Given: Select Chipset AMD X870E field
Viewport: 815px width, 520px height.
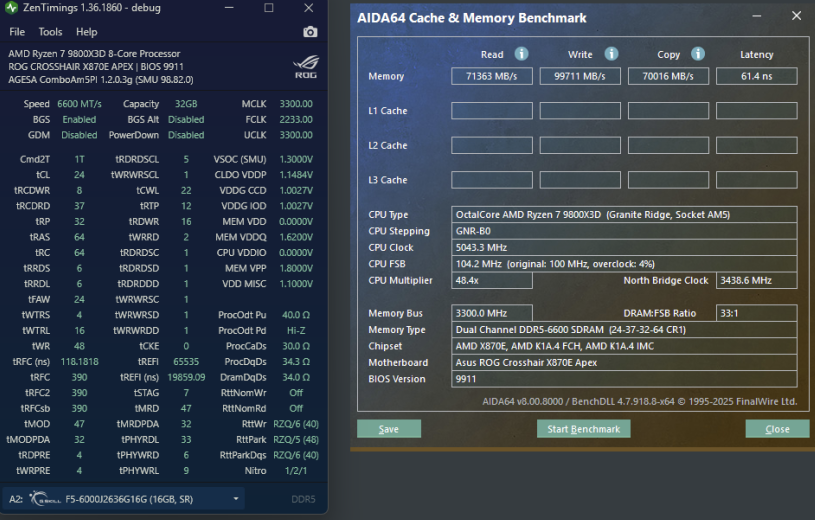Looking at the screenshot, I should coord(624,346).
